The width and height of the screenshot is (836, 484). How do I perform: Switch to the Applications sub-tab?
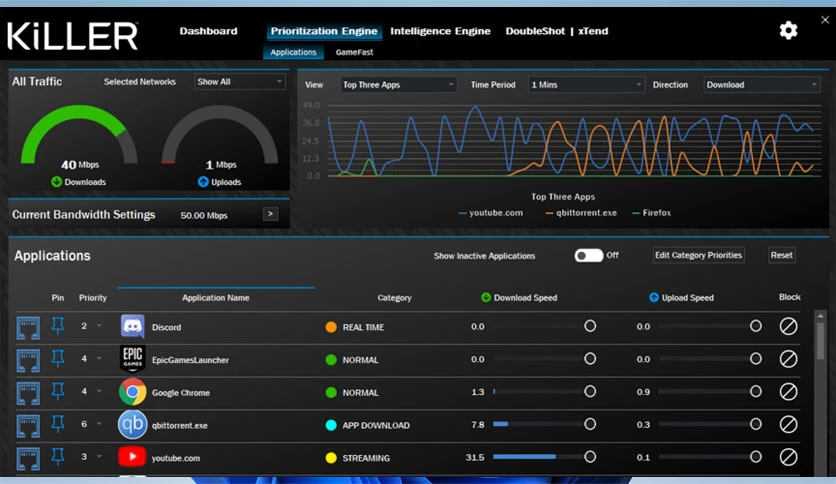point(293,52)
